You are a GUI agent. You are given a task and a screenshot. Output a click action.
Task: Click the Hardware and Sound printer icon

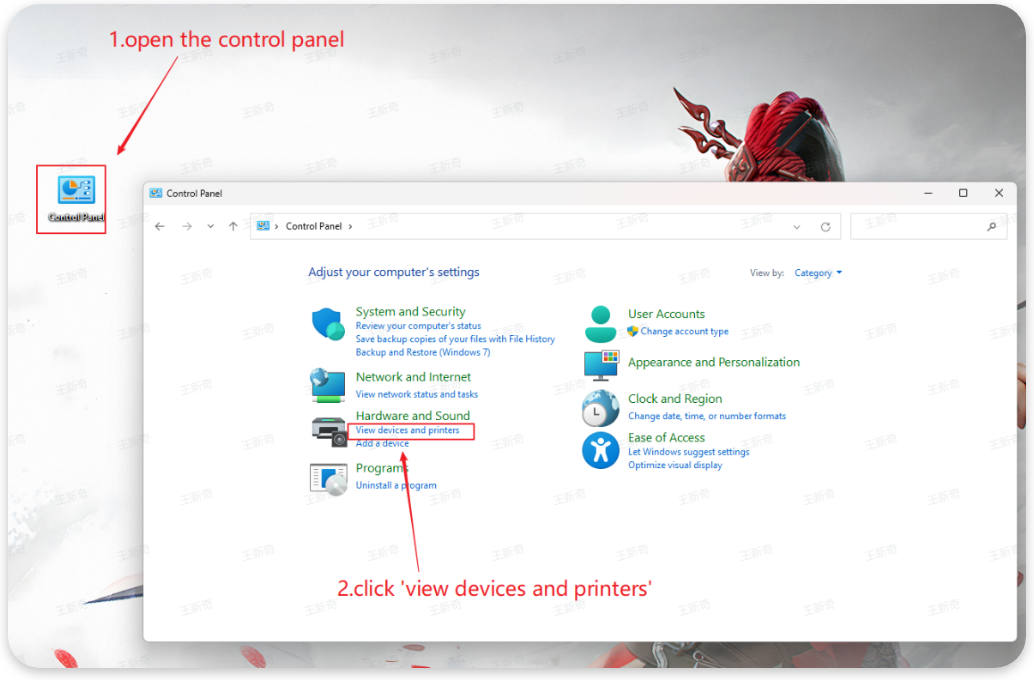click(x=329, y=432)
